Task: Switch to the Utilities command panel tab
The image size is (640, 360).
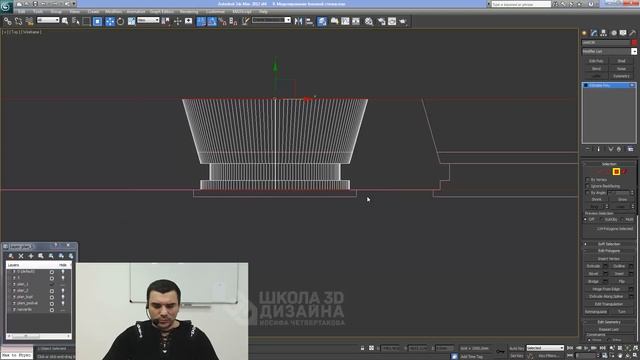Action: 632,33
